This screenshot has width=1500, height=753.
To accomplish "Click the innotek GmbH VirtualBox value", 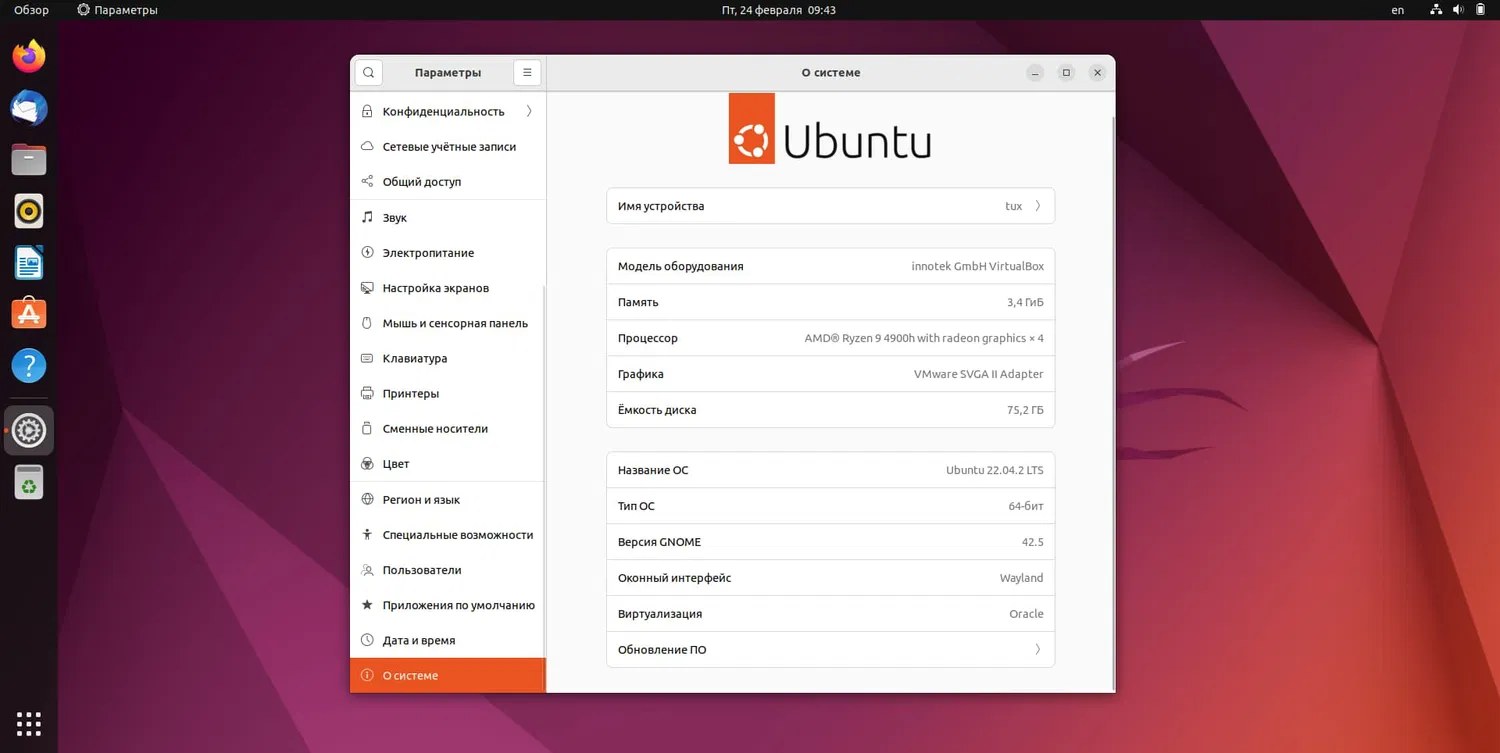I will click(x=978, y=266).
